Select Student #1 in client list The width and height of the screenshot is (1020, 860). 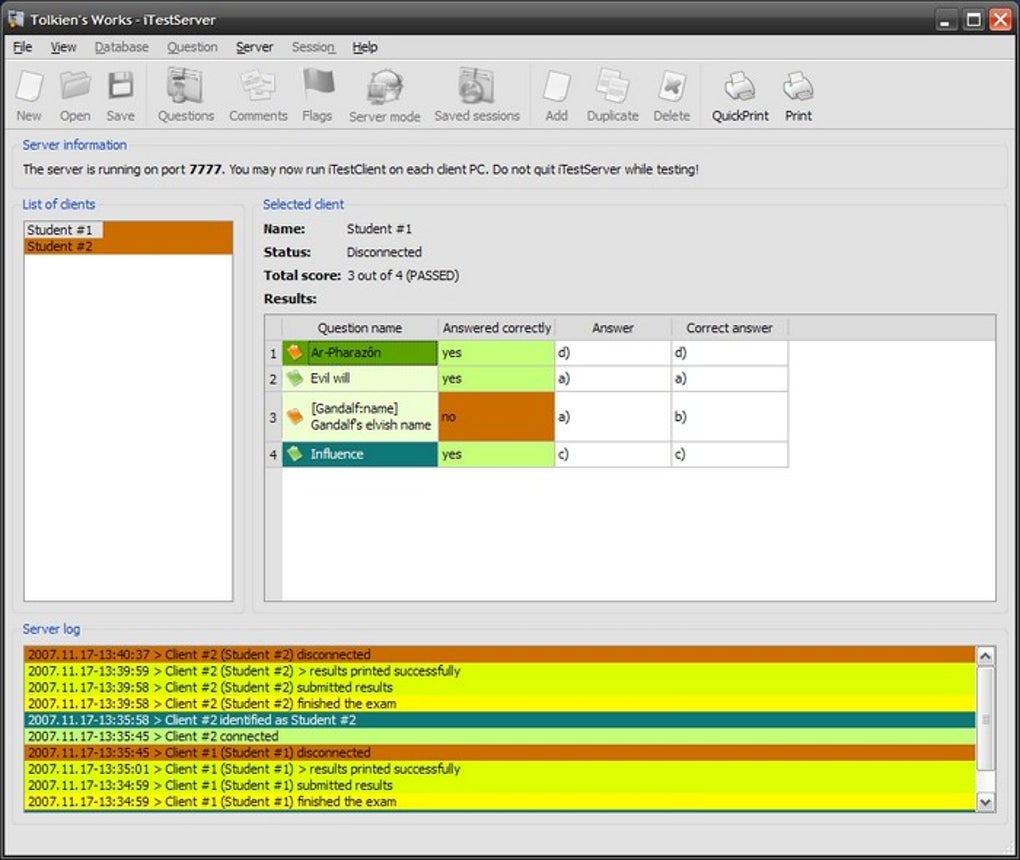pos(128,230)
